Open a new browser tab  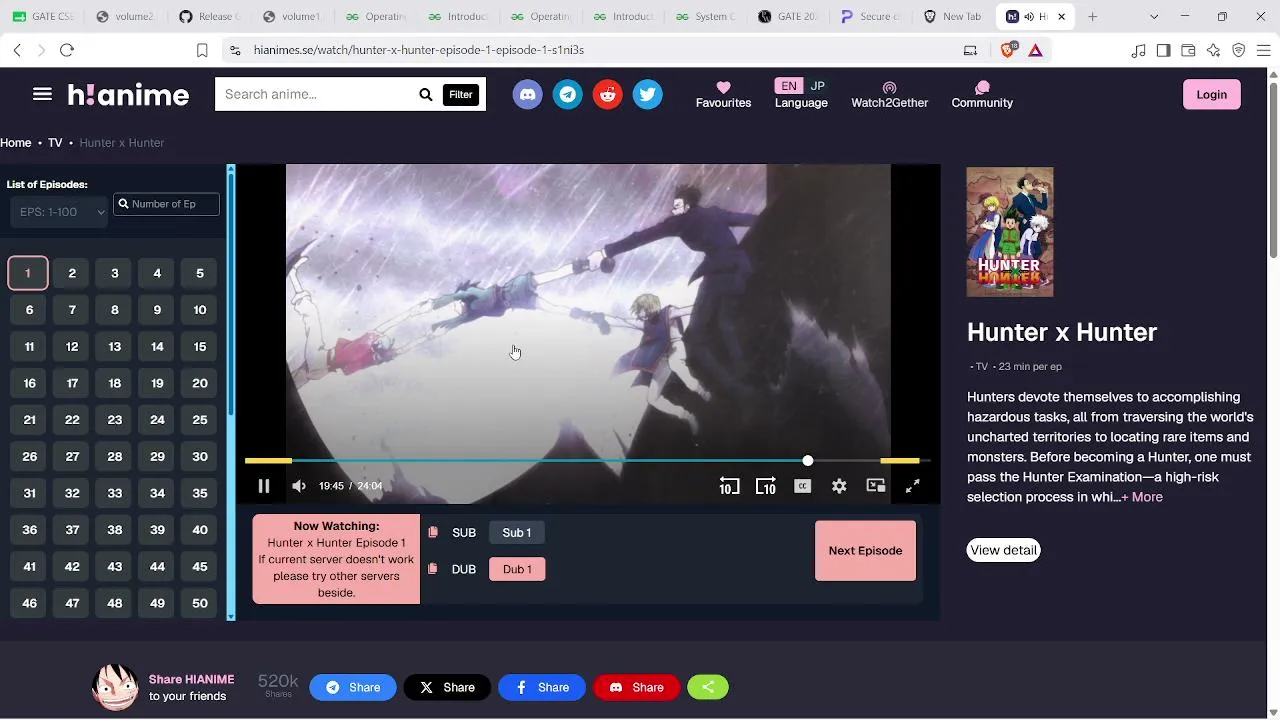pos(1093,17)
